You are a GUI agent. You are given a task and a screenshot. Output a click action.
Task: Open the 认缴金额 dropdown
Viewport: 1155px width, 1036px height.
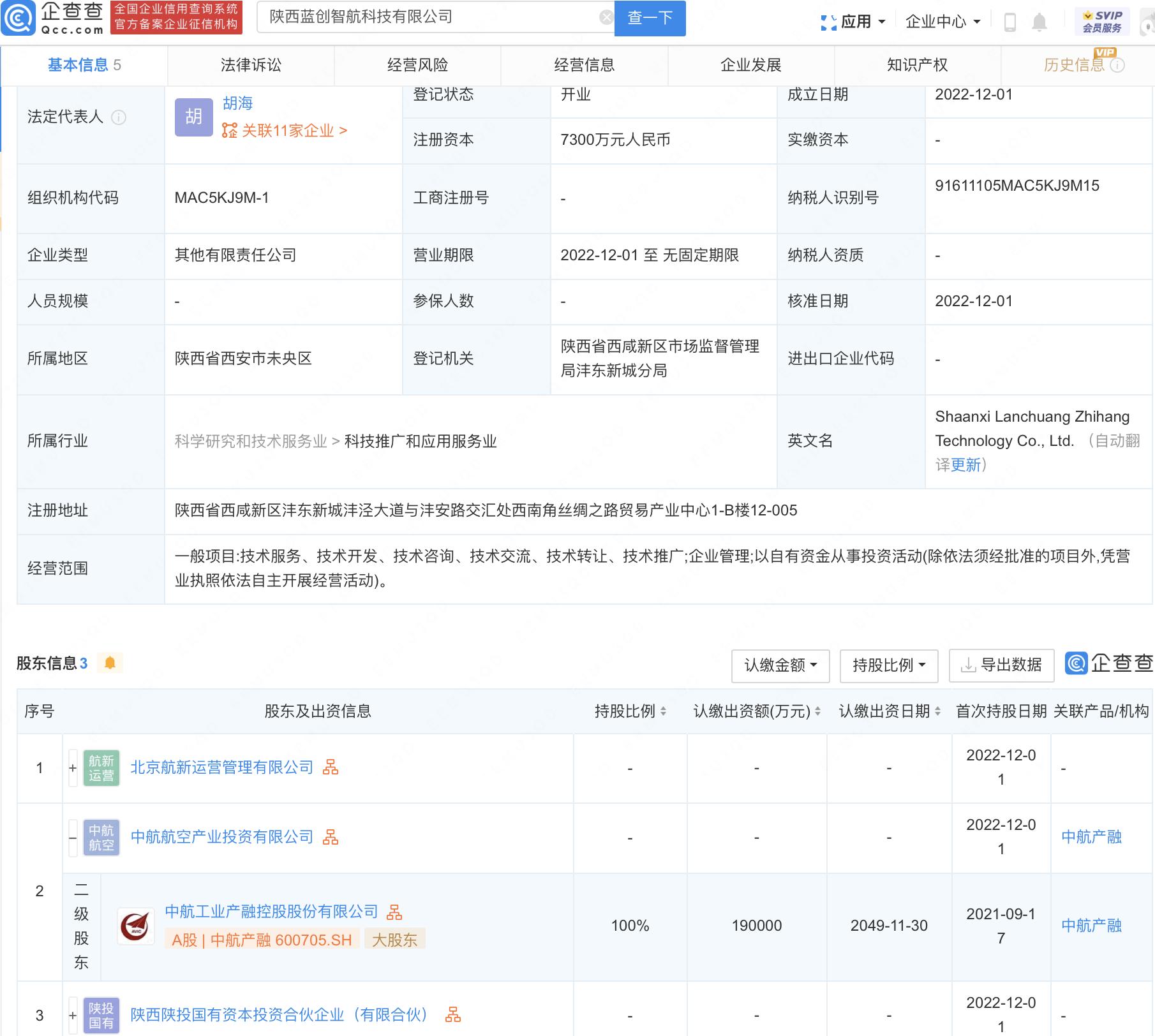[x=780, y=665]
